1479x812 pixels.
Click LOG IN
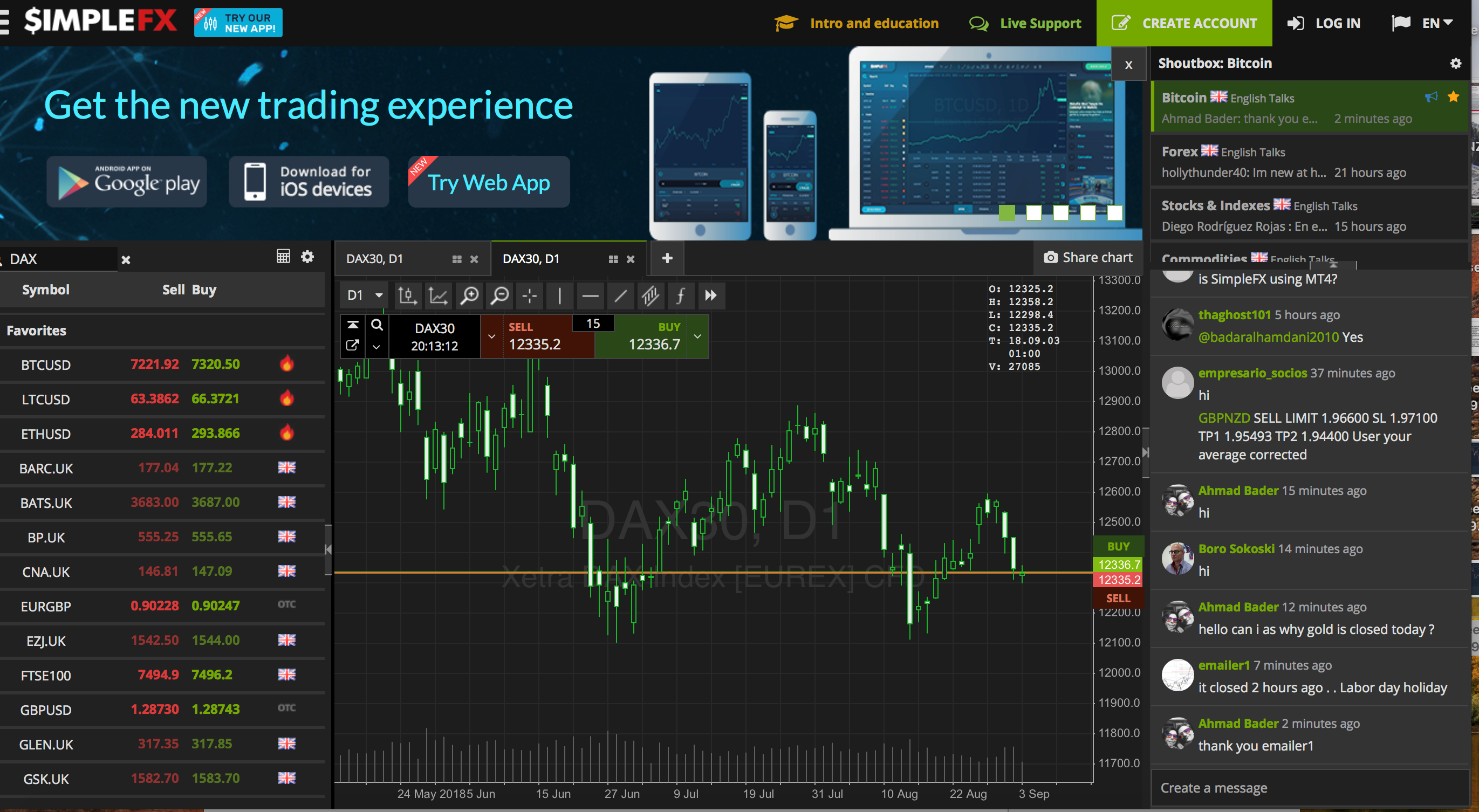click(1324, 23)
